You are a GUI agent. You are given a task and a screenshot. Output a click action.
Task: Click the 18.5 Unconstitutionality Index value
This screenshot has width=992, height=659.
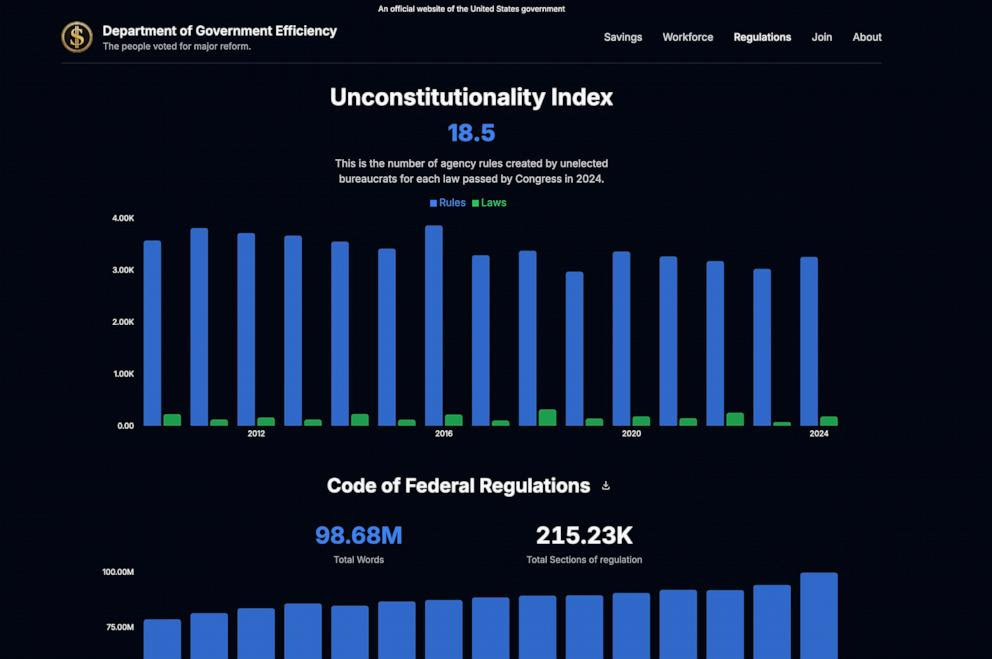[471, 133]
